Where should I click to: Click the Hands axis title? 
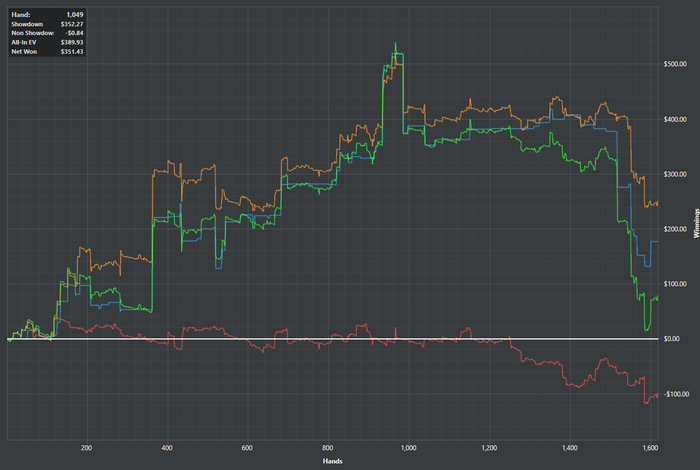click(x=333, y=461)
